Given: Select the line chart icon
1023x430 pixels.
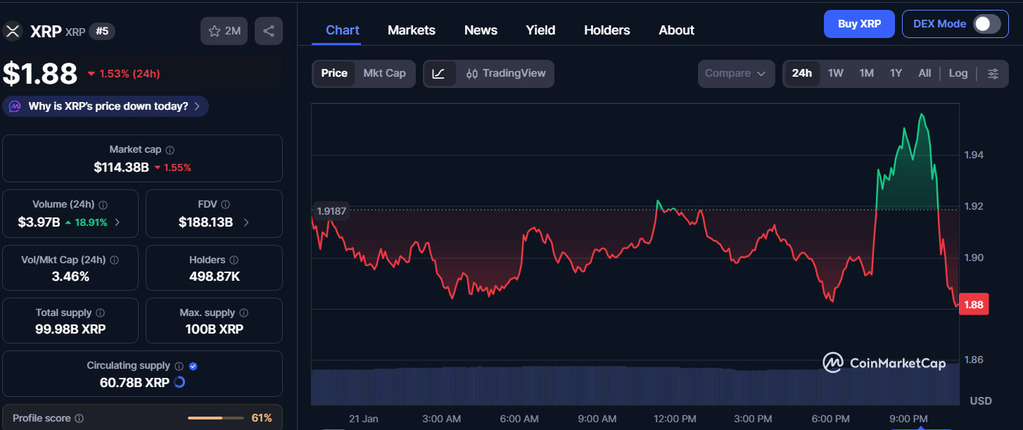Looking at the screenshot, I should click(x=439, y=73).
